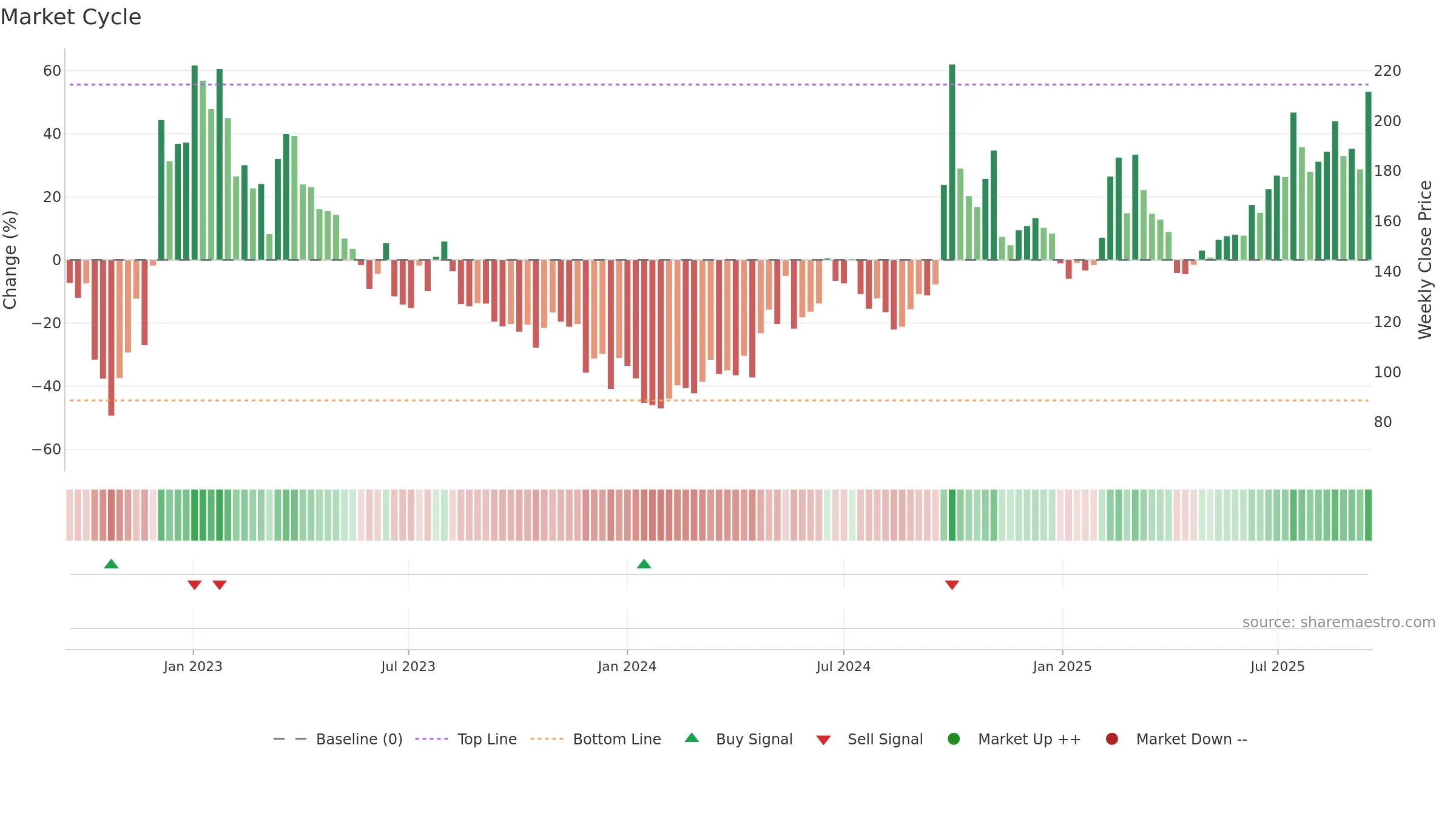The height and width of the screenshot is (819, 1456).
Task: Click the Jan 2023 axis label
Action: [x=193, y=667]
